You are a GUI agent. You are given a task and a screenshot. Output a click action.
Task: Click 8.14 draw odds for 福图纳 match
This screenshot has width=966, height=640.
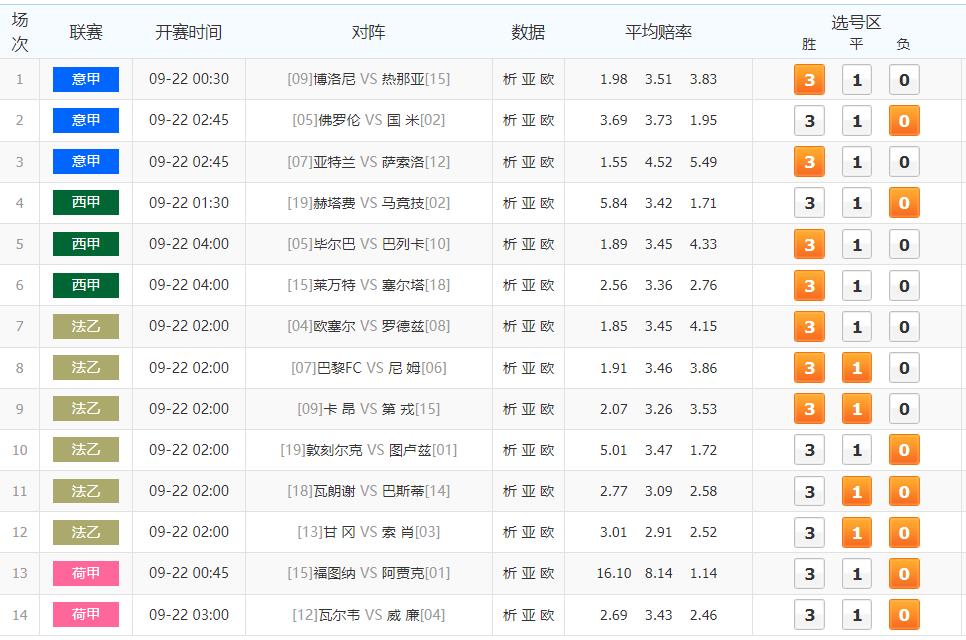pos(658,573)
